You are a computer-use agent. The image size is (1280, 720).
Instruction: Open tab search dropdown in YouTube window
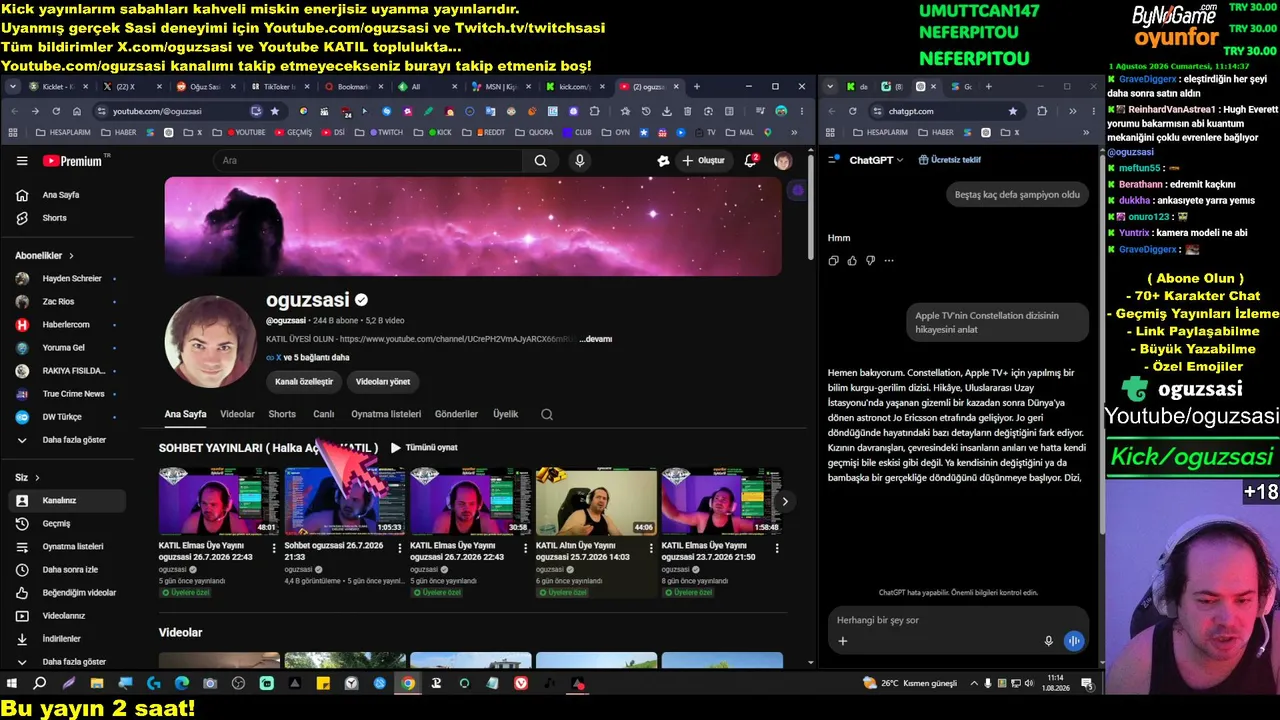coord(13,87)
